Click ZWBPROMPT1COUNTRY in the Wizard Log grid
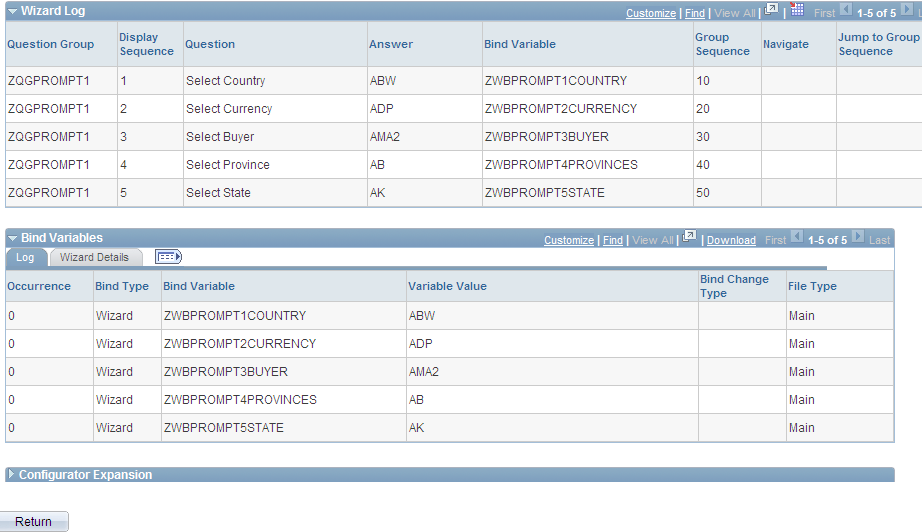The height and width of the screenshot is (532, 922). 556,81
